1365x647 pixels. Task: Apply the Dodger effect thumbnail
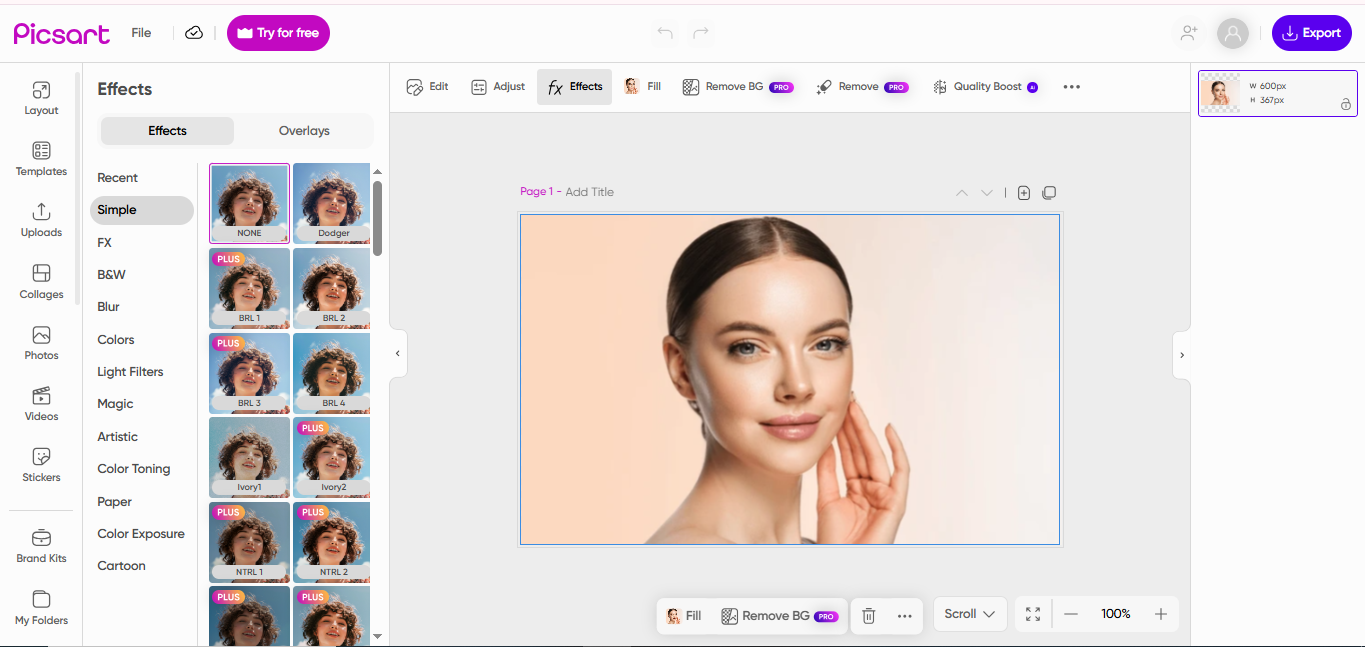331,203
